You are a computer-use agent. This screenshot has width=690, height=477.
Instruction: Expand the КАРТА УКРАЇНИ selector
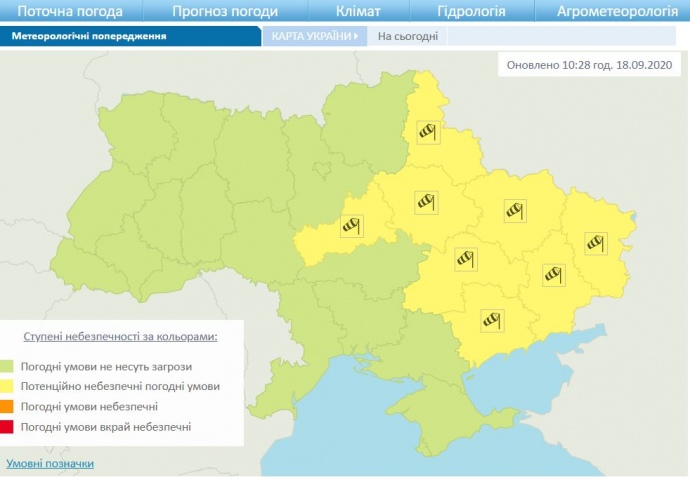(x=311, y=36)
